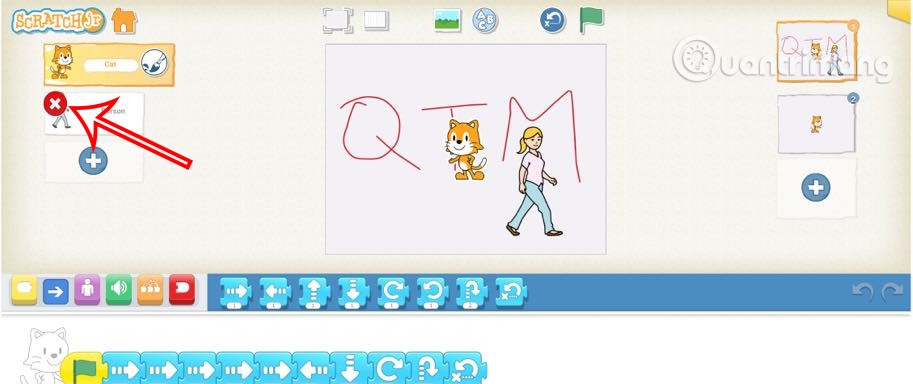
Task: Switch to yellow Triggering blocks category
Action: click(x=24, y=290)
